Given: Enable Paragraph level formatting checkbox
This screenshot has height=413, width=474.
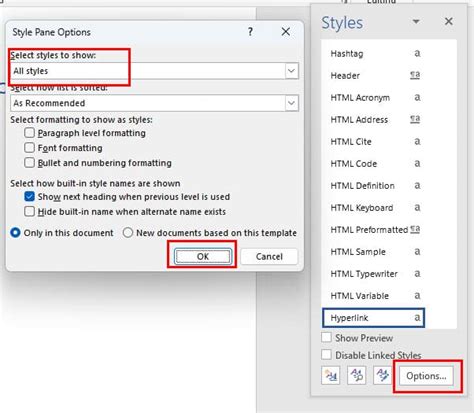Looking at the screenshot, I should (x=29, y=133).
